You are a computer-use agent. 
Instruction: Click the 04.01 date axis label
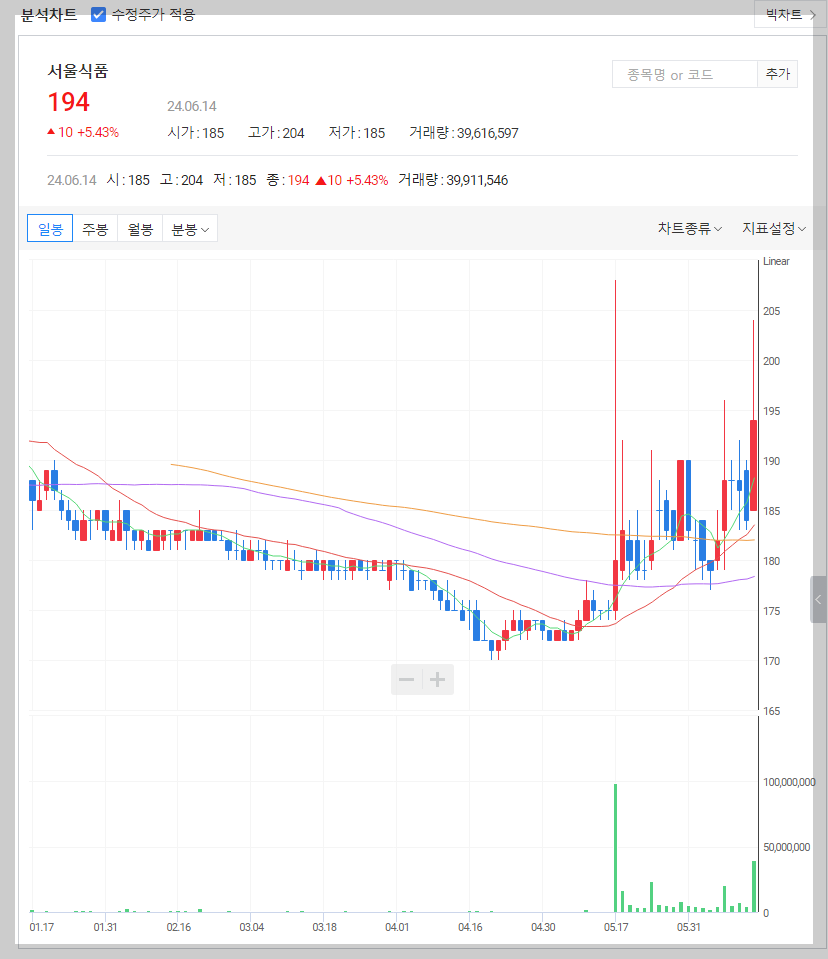click(397, 927)
